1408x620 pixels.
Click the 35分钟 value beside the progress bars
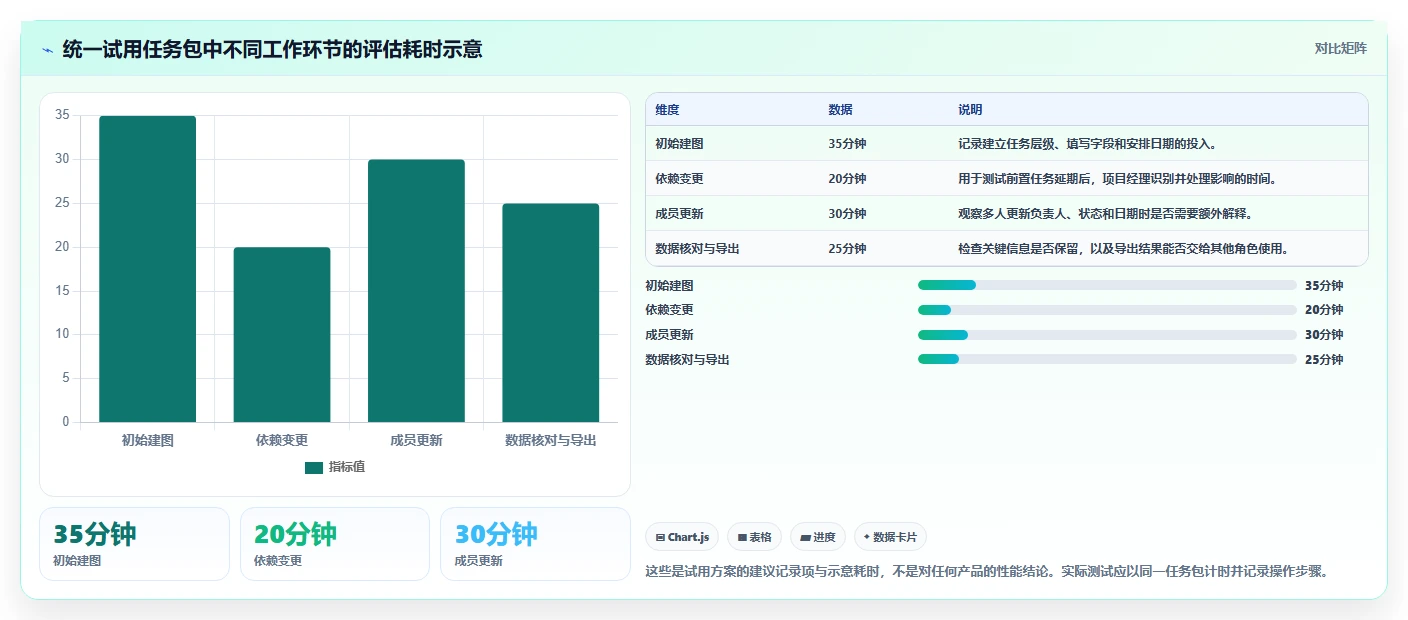1324,285
